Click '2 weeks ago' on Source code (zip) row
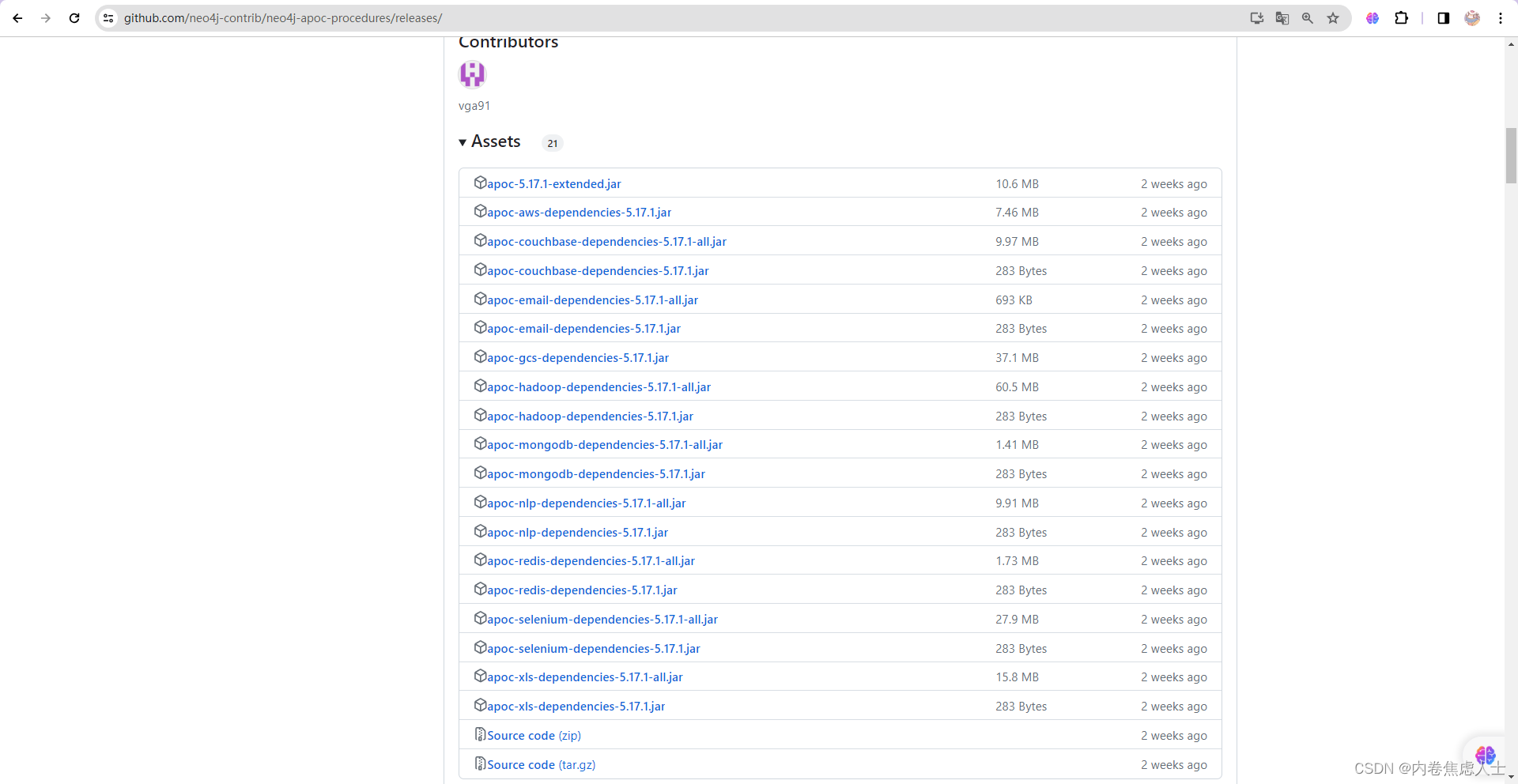The image size is (1518, 784). click(1173, 736)
